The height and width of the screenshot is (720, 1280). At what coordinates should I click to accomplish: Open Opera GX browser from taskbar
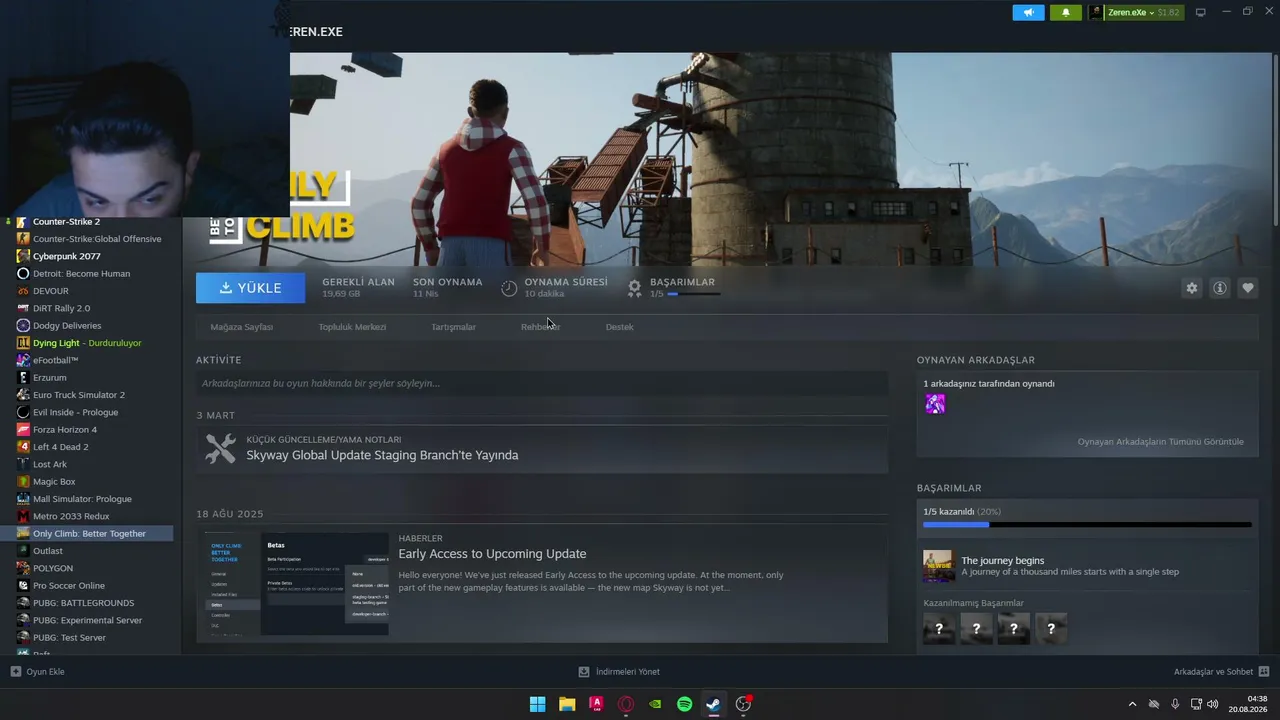626,704
